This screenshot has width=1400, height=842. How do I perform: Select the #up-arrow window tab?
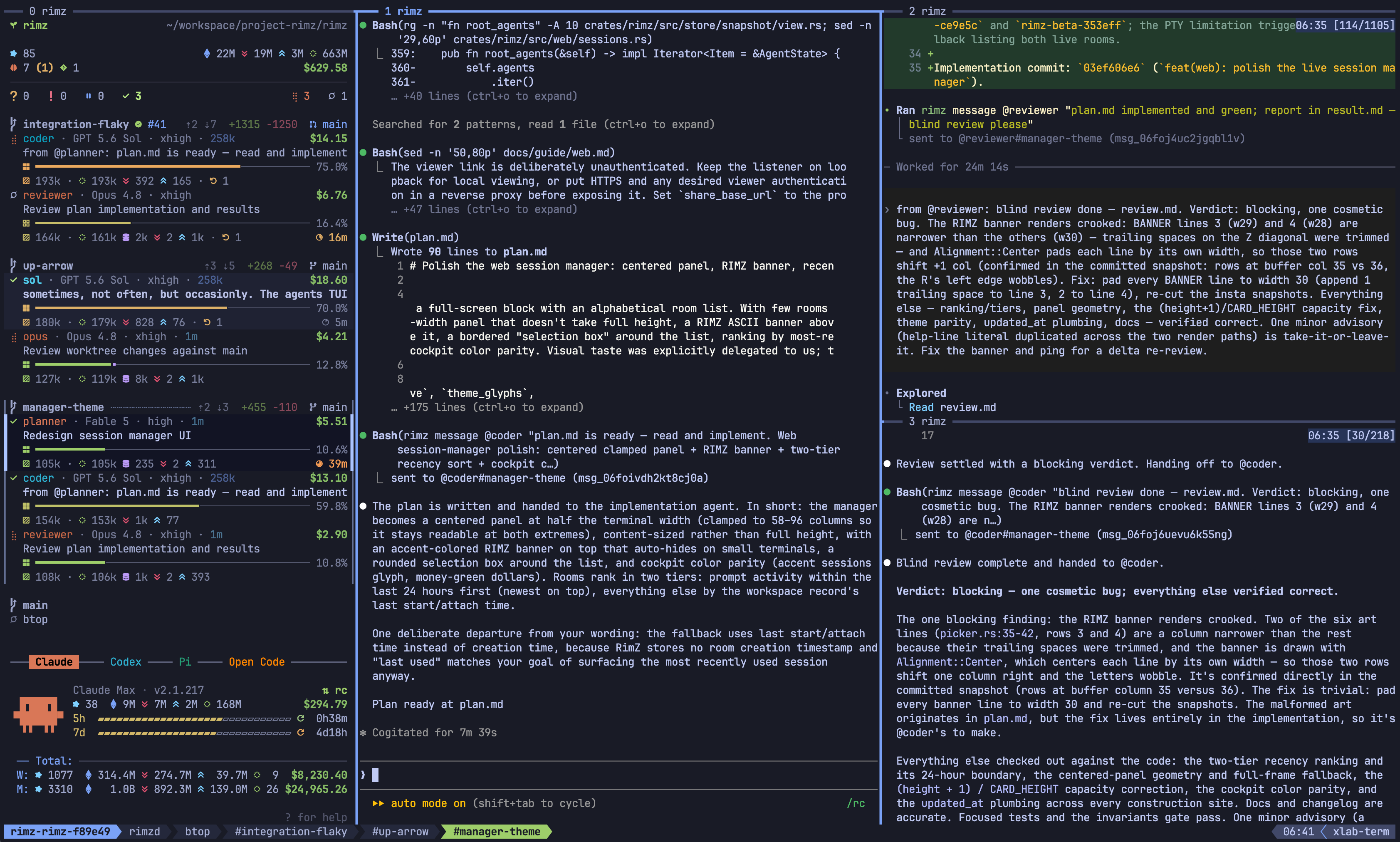(401, 832)
